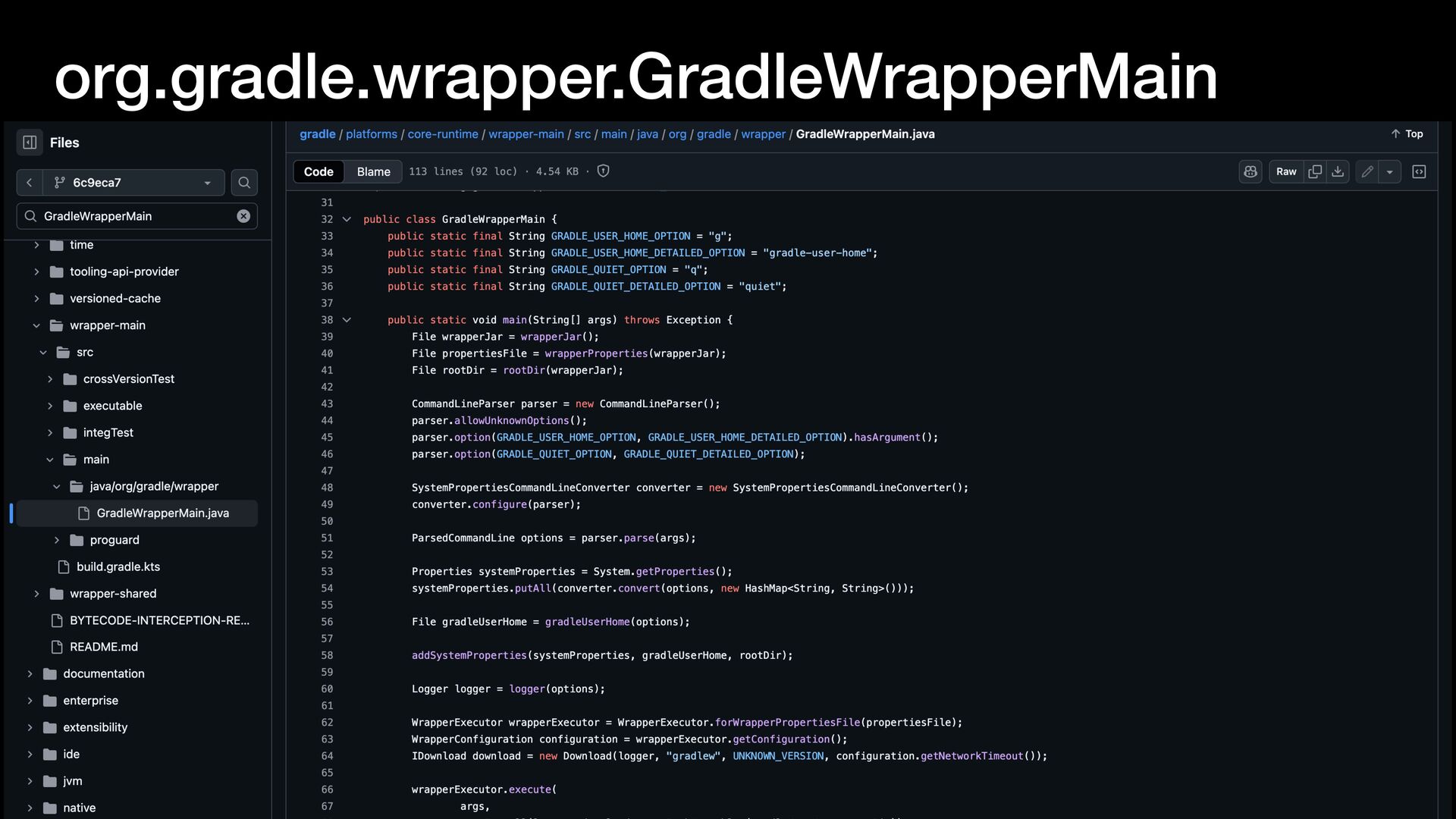Screen dimensions: 1456x819
Task: Open build.gradle.kts in file tree
Action: (x=118, y=566)
